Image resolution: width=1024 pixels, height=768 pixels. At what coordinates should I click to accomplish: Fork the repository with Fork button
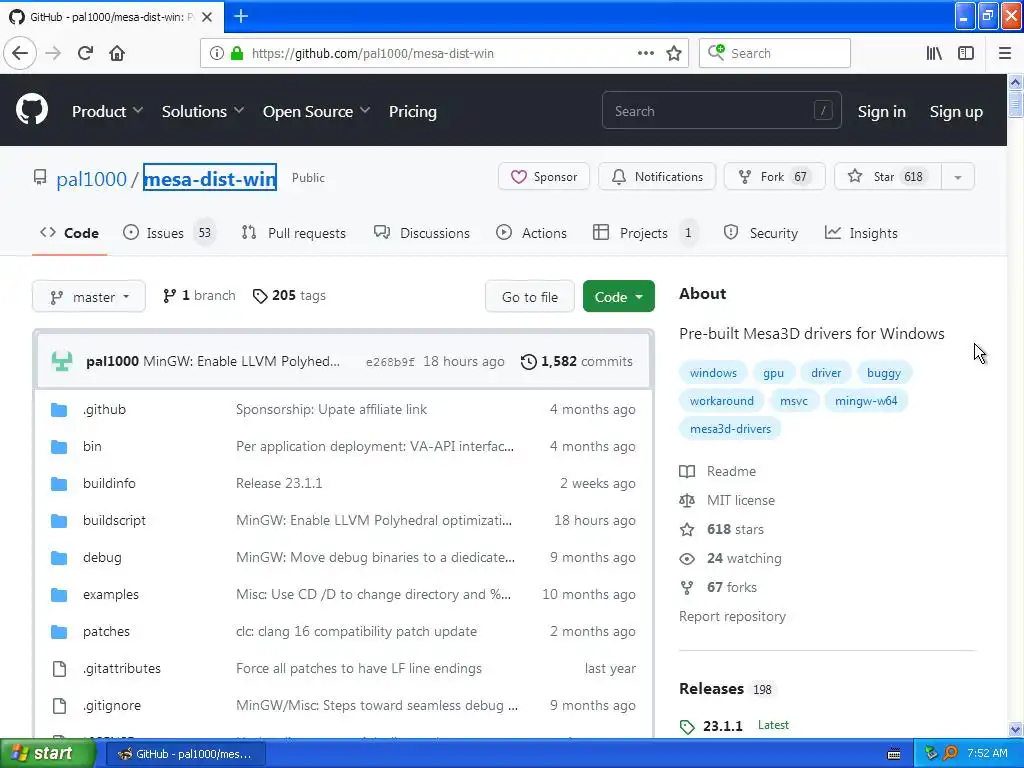(775, 177)
